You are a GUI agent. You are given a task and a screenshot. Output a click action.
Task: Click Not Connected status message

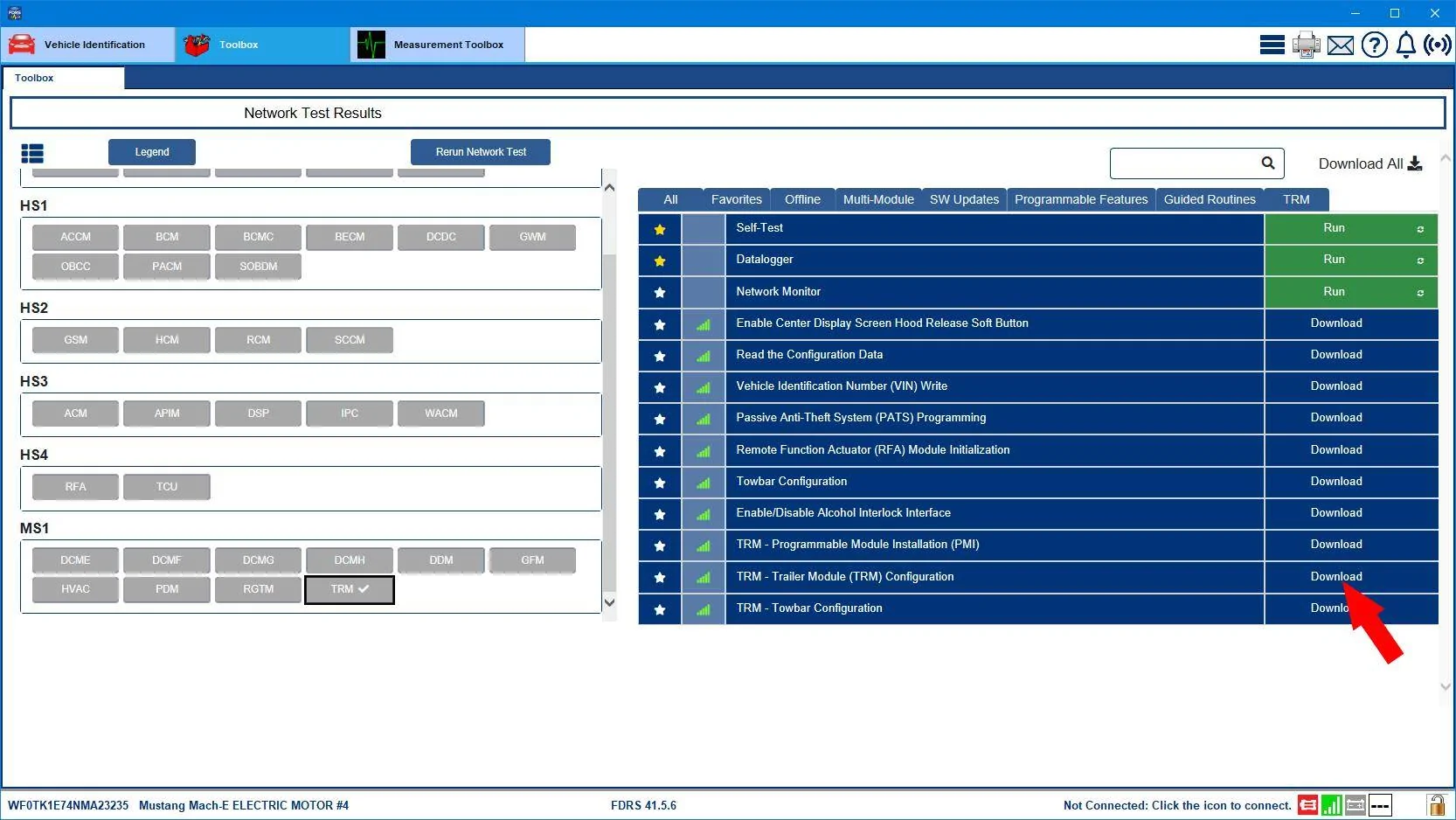(x=1176, y=805)
